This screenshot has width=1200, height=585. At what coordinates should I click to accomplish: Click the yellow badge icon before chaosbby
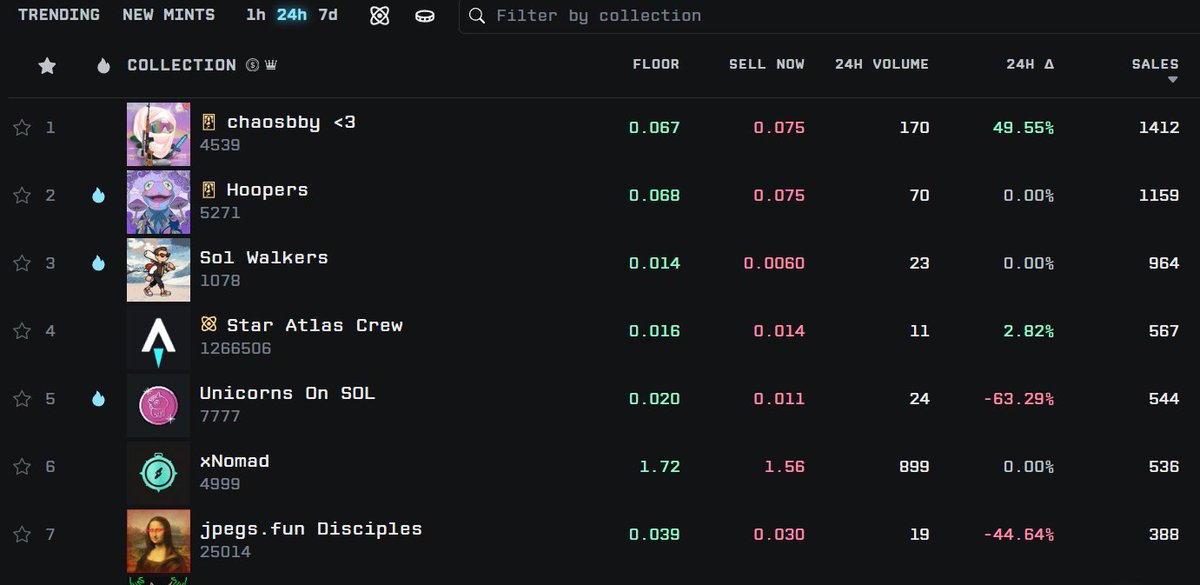209,123
